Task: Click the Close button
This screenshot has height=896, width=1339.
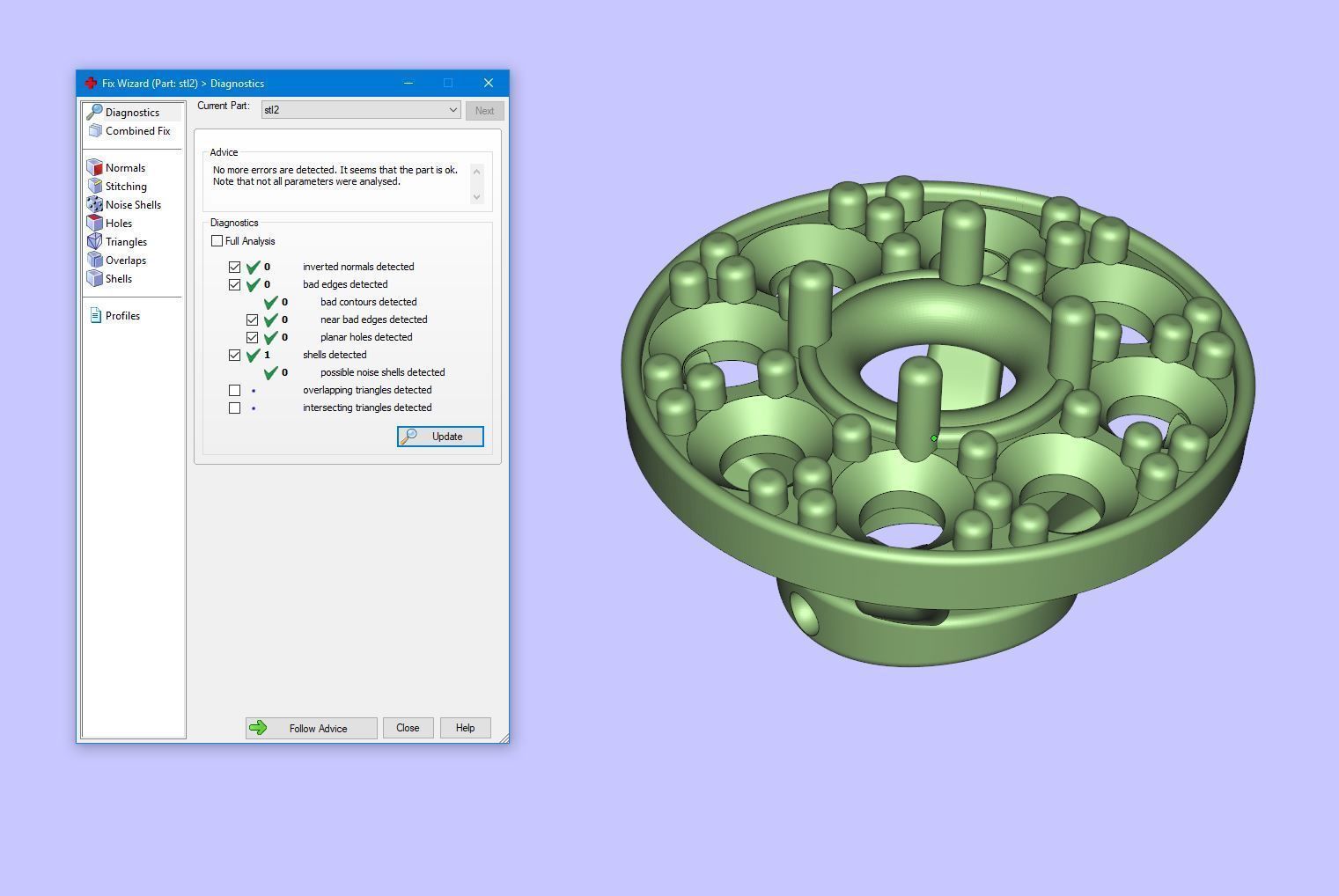Action: point(408,728)
